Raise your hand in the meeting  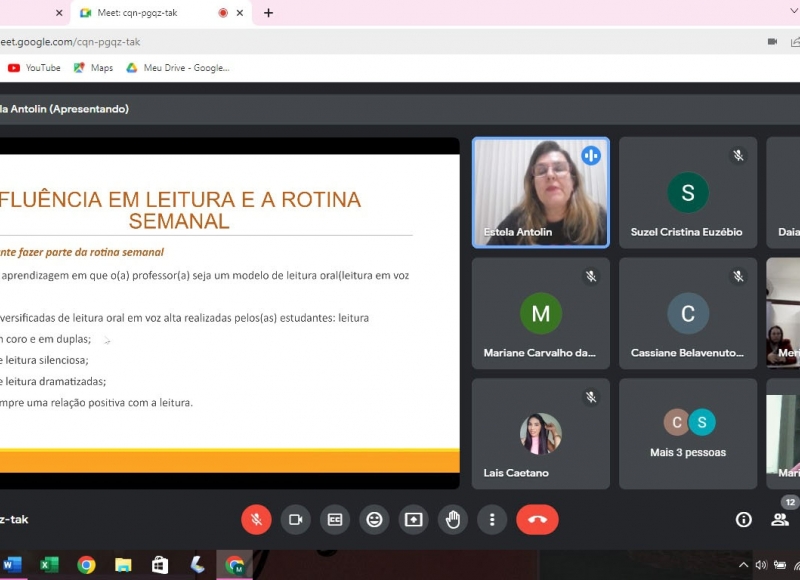tap(453, 519)
